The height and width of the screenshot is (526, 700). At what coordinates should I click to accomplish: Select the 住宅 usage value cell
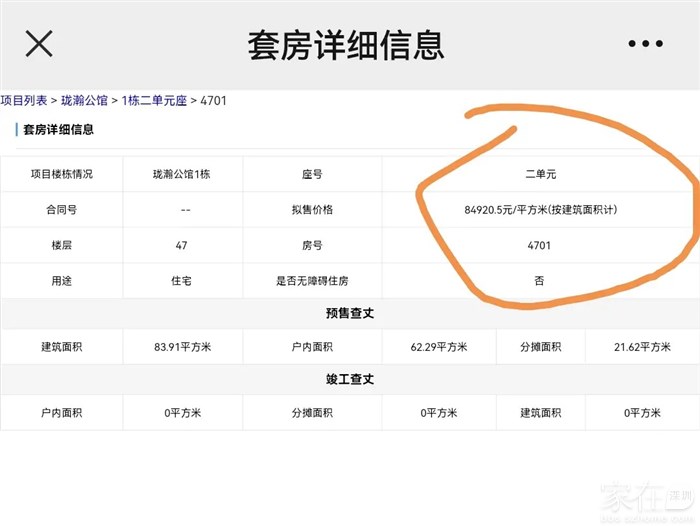point(186,281)
